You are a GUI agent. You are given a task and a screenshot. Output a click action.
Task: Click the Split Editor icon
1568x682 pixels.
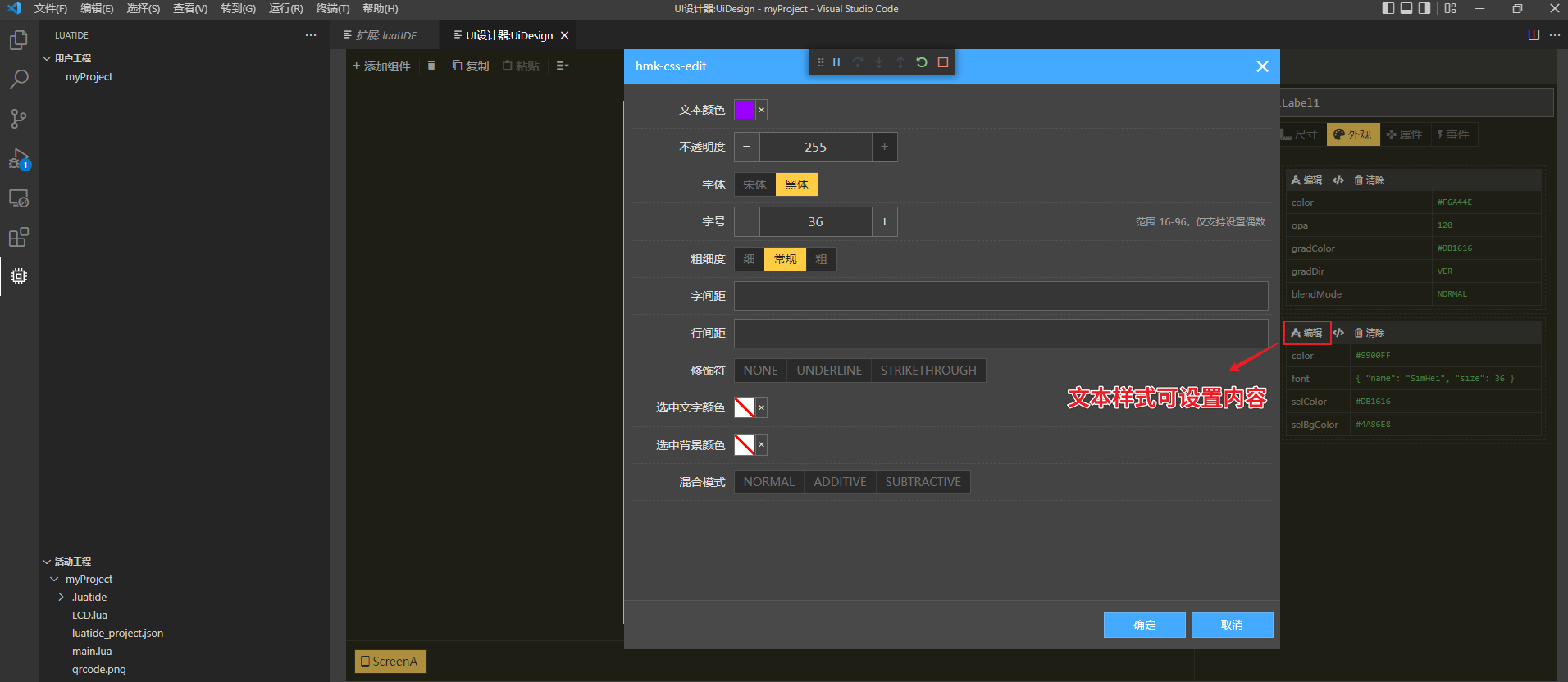point(1534,35)
